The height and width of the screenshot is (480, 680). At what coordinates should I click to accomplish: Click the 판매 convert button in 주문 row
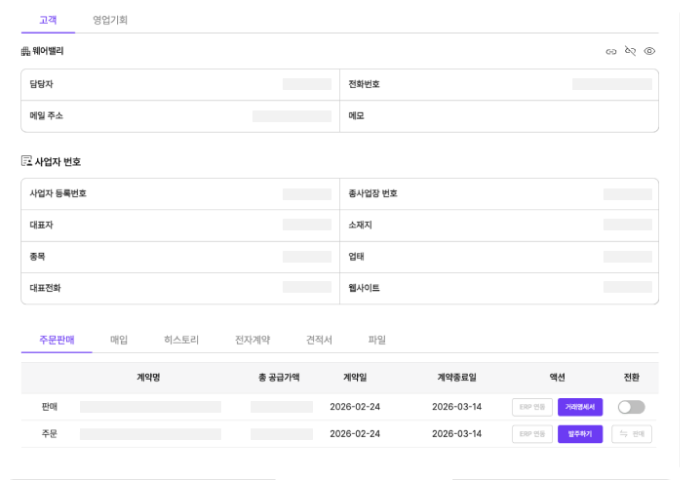(631, 434)
